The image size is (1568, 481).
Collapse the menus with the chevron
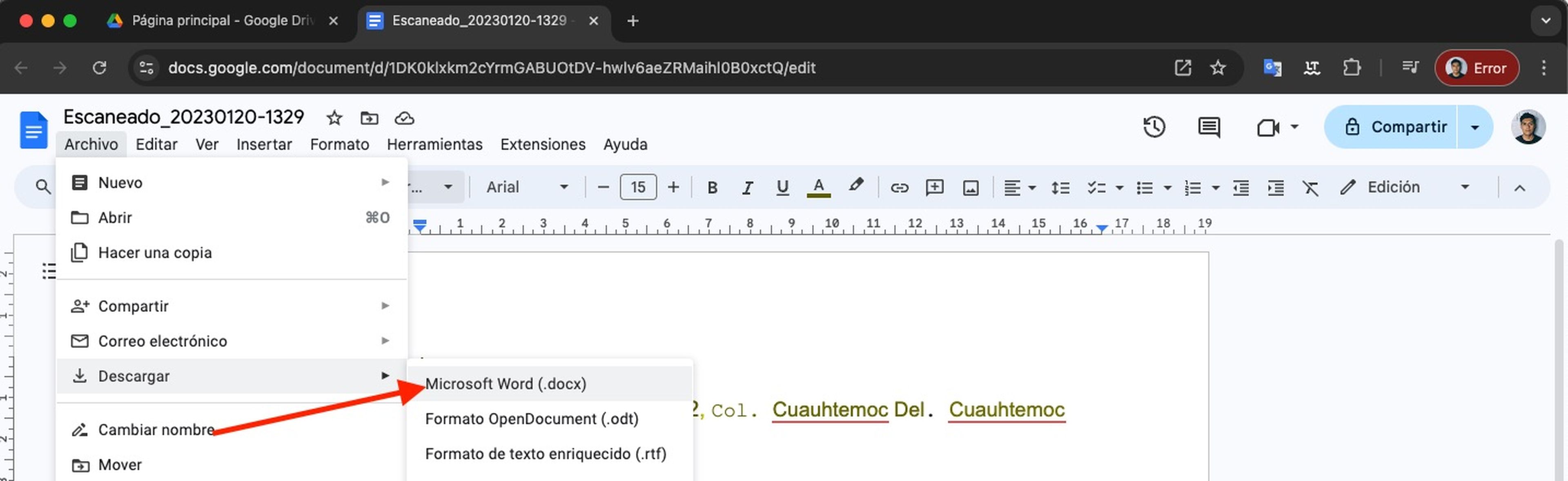point(1519,187)
